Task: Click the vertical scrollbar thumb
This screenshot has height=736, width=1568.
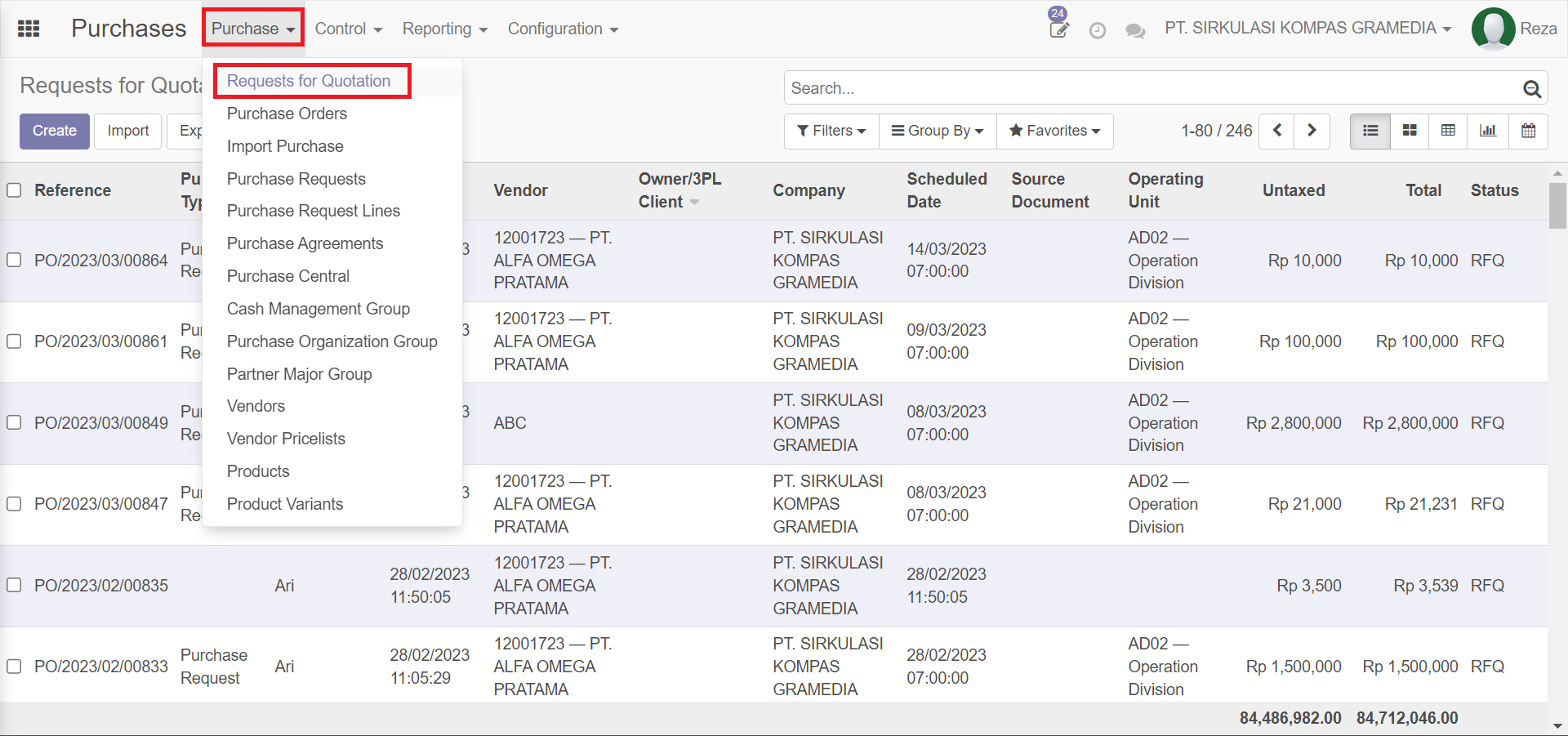Action: (1557, 206)
